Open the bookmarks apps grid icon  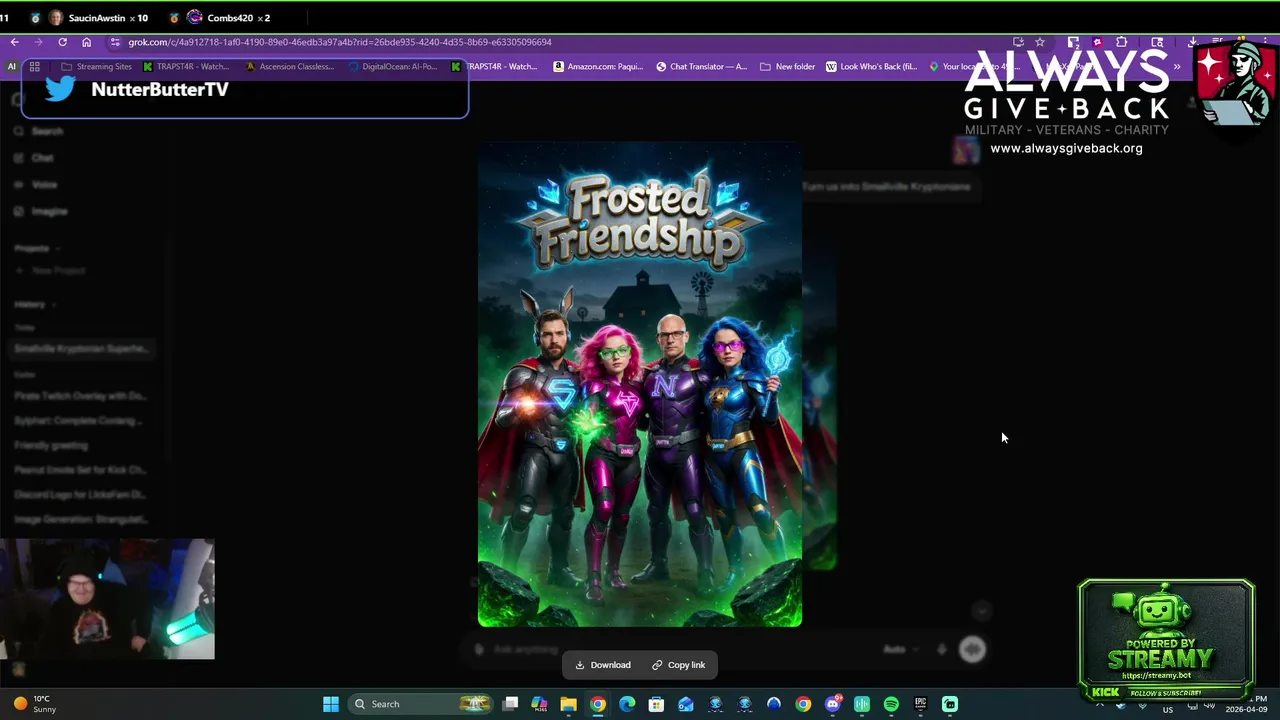34,67
